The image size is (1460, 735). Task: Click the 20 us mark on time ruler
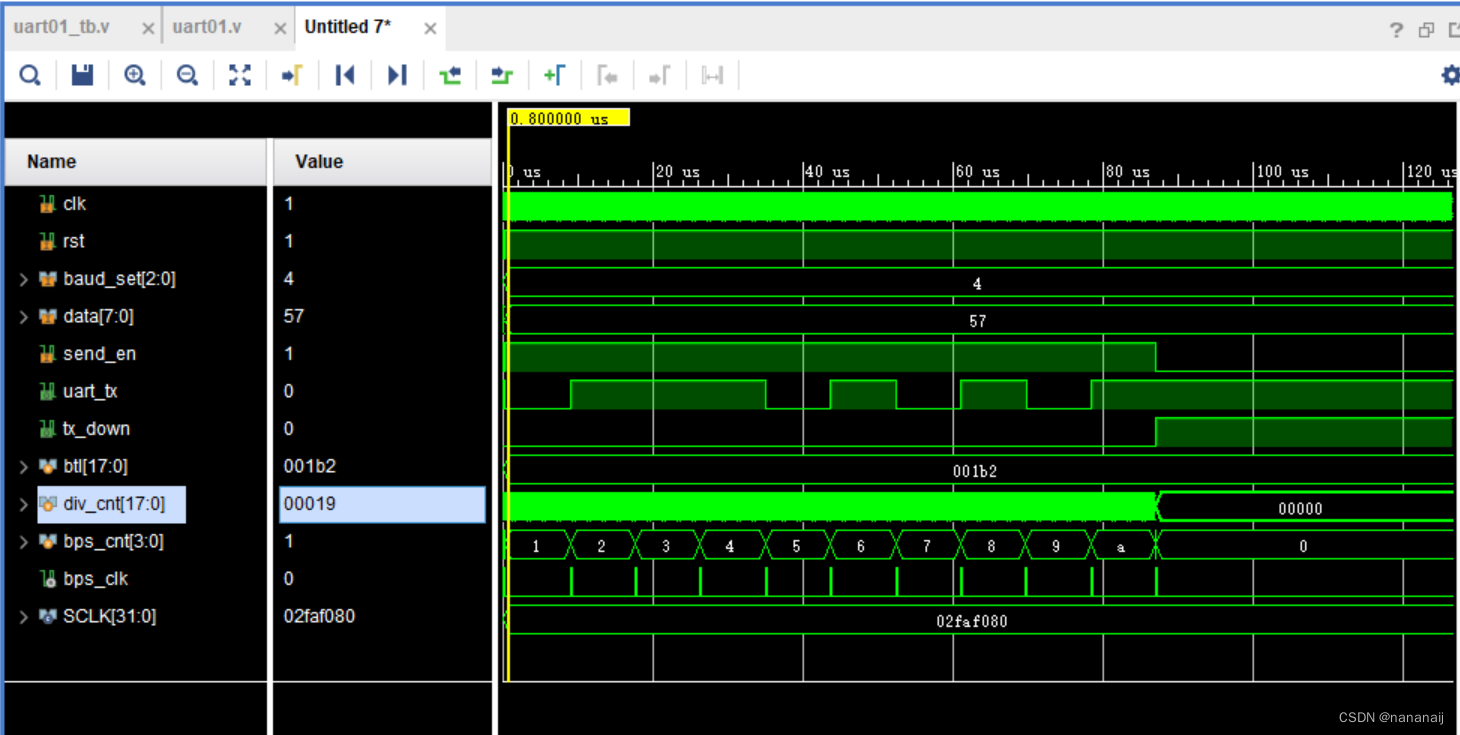[x=677, y=172]
